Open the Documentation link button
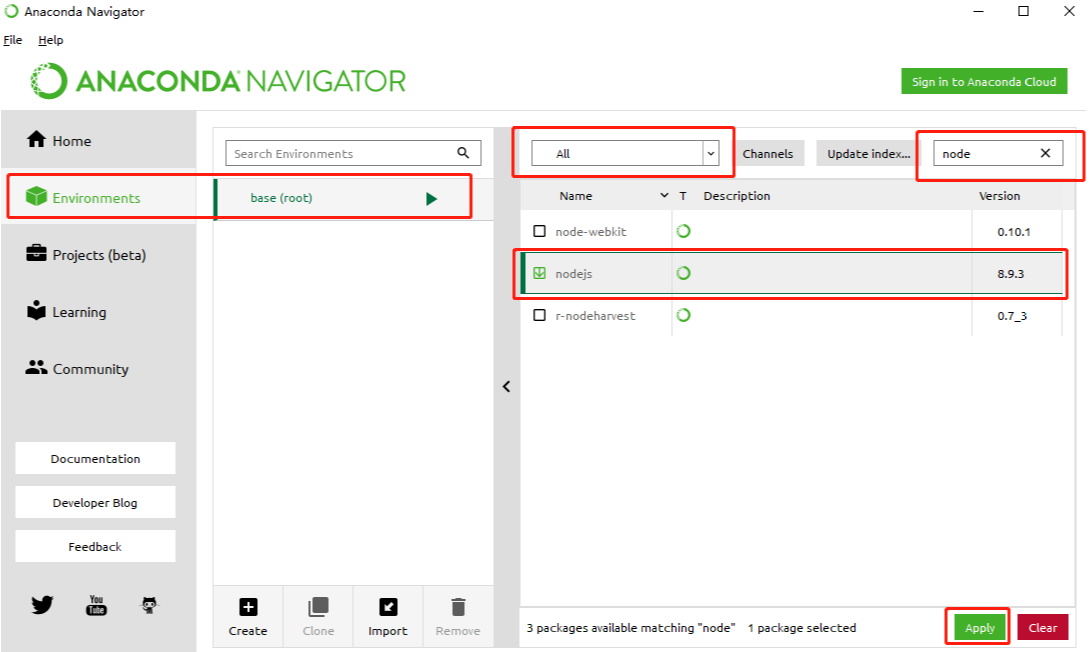The width and height of the screenshot is (1092, 652). pos(95,458)
